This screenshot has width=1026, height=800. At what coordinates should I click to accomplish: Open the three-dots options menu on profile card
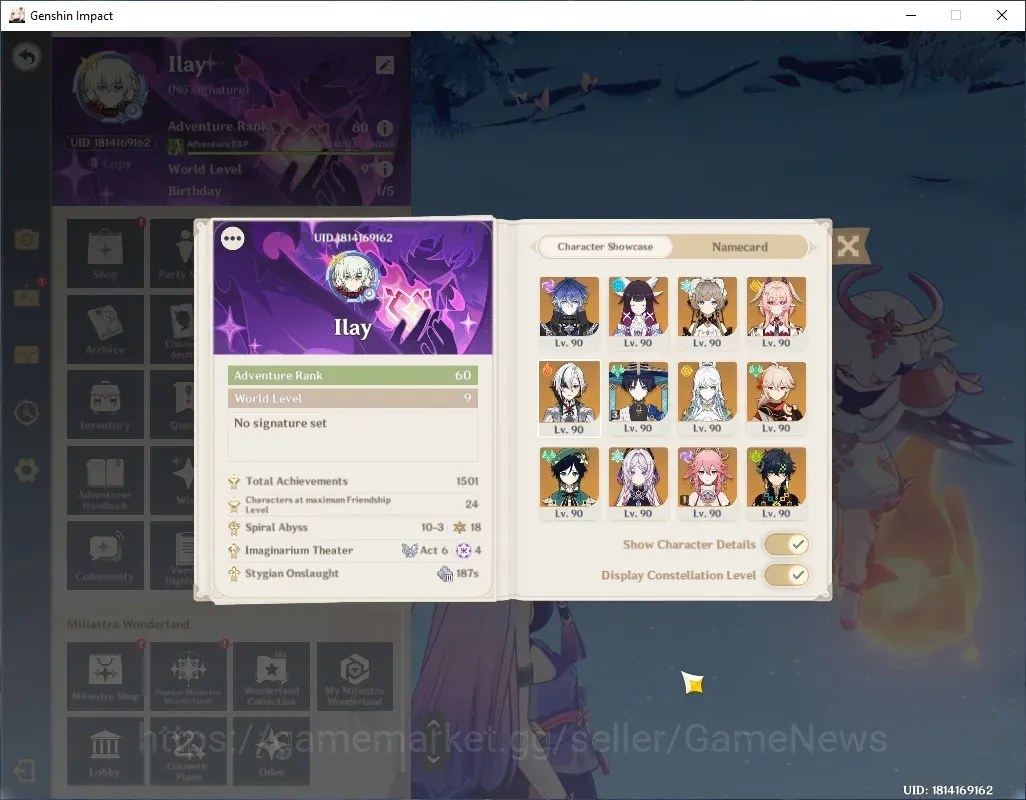click(x=232, y=238)
